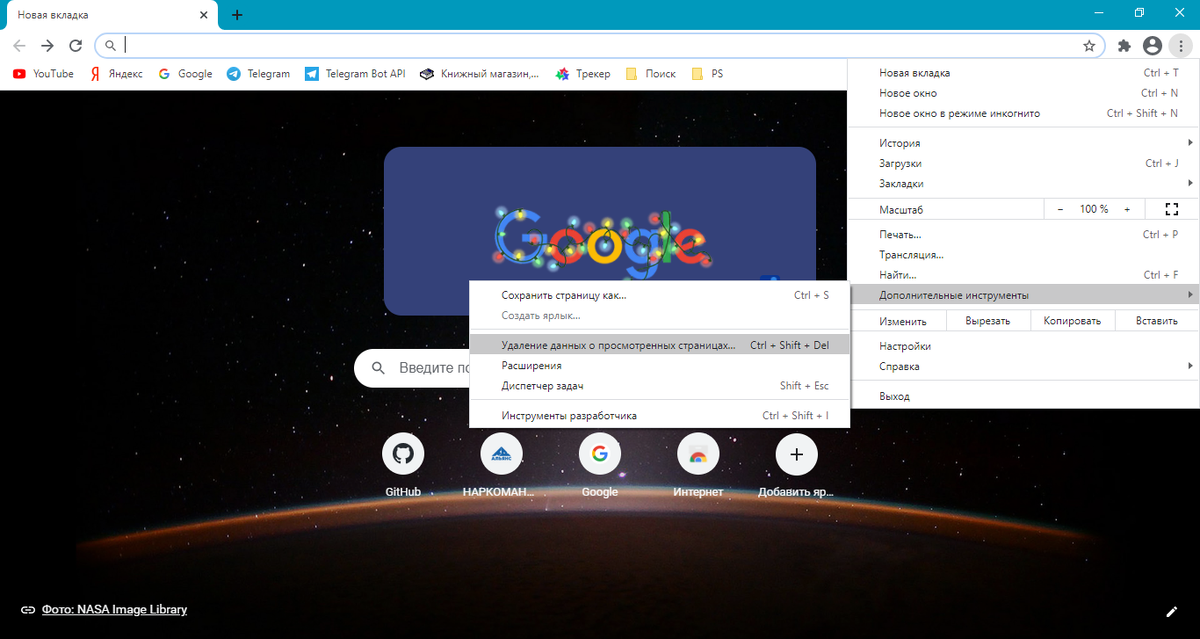Open Диспетчер задач
Screen dimensions: 1200x639
pos(659,385)
